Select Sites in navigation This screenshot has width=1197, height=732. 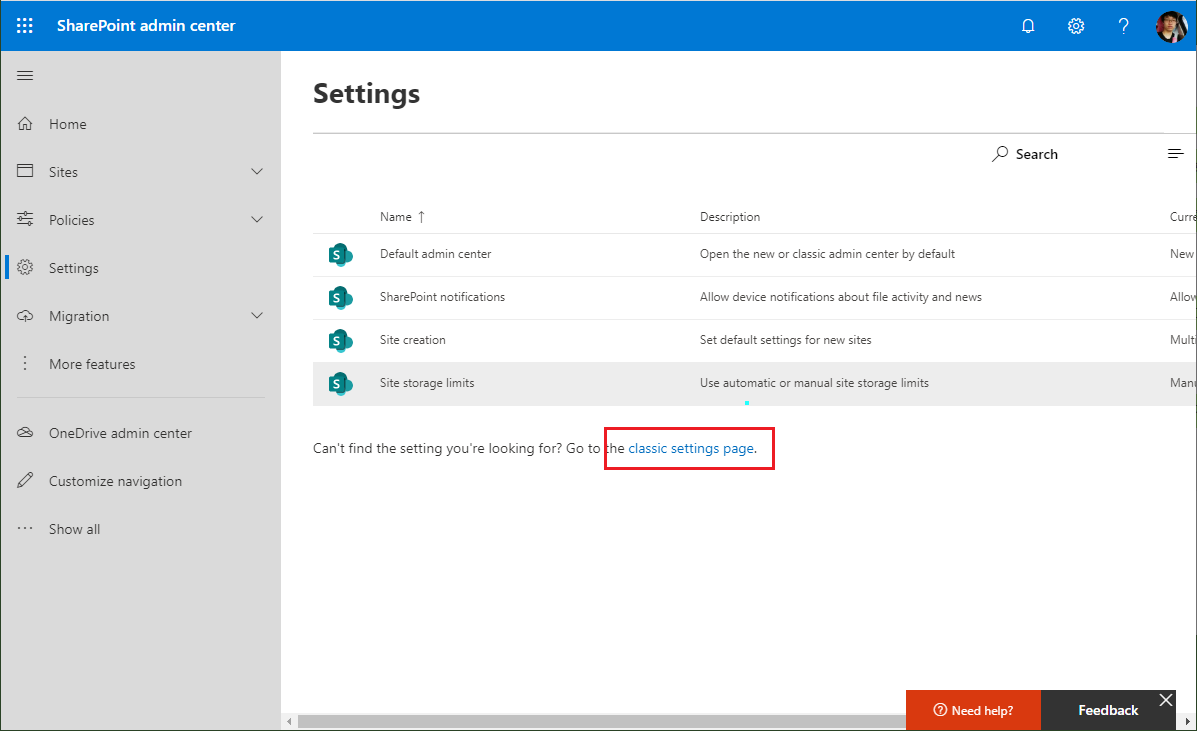(x=63, y=172)
